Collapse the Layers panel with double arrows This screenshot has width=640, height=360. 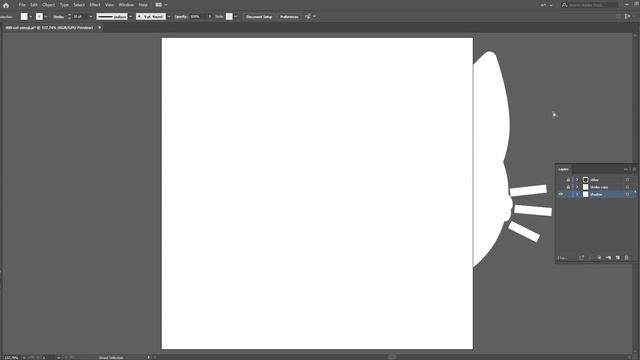tap(626, 169)
